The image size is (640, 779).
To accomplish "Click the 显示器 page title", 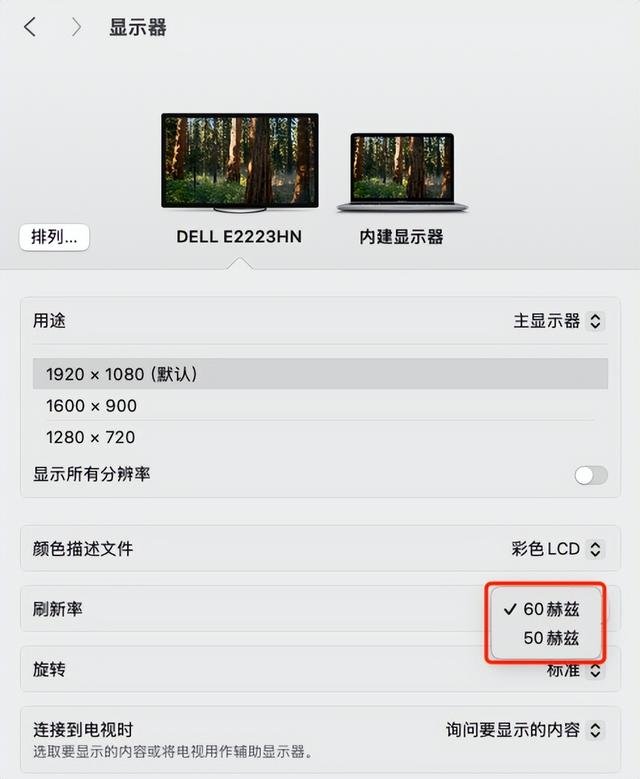I will pos(138,27).
